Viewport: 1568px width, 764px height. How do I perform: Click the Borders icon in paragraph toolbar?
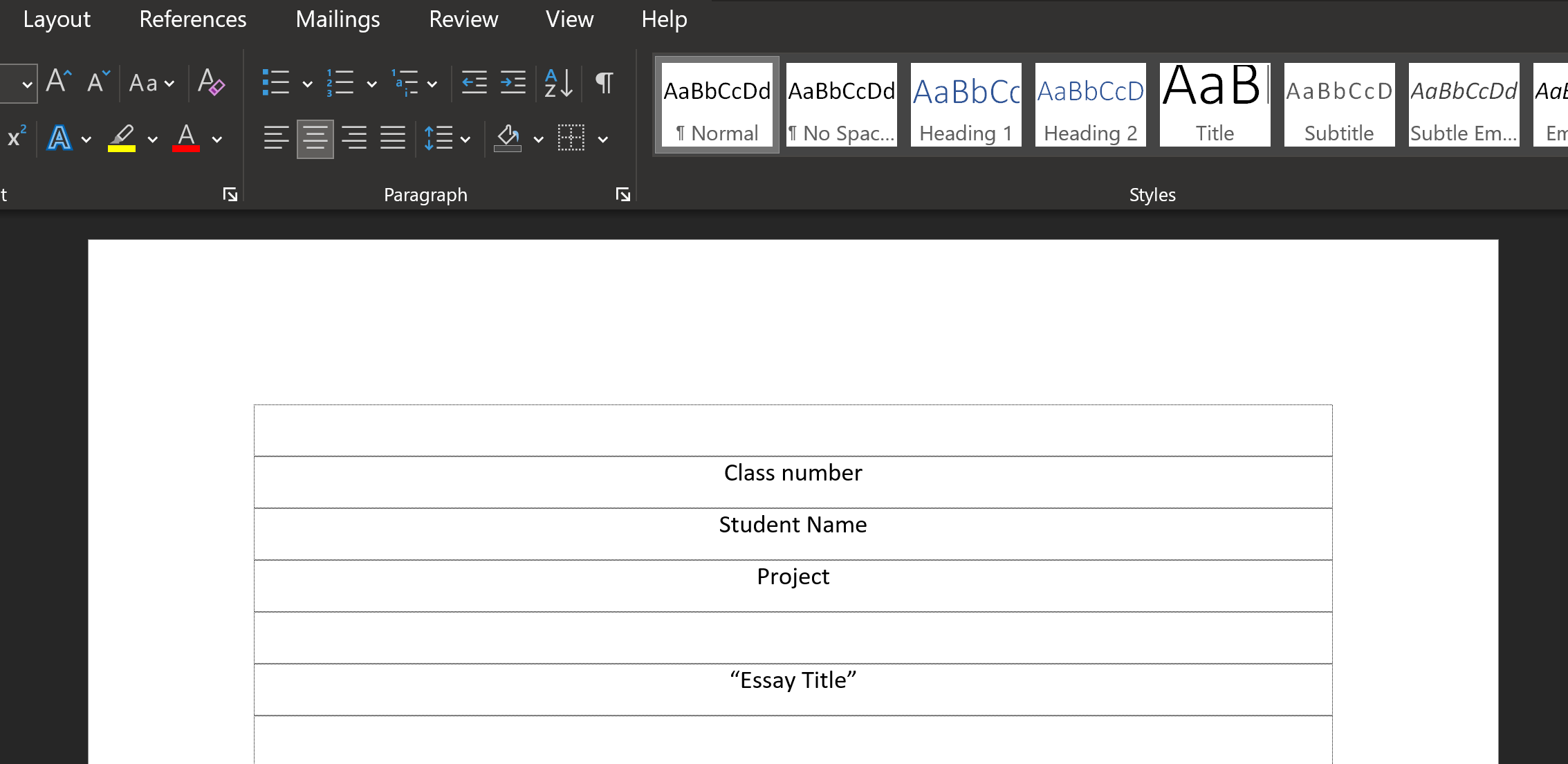[569, 137]
